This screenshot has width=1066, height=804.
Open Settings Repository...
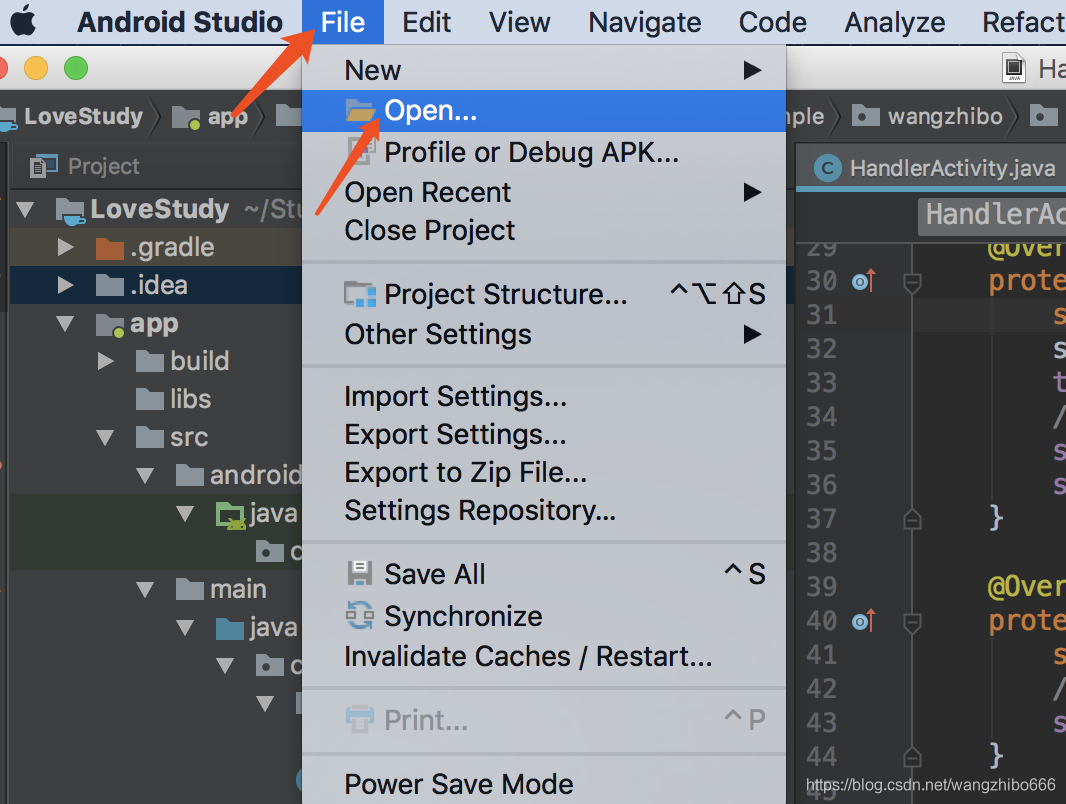click(544, 510)
